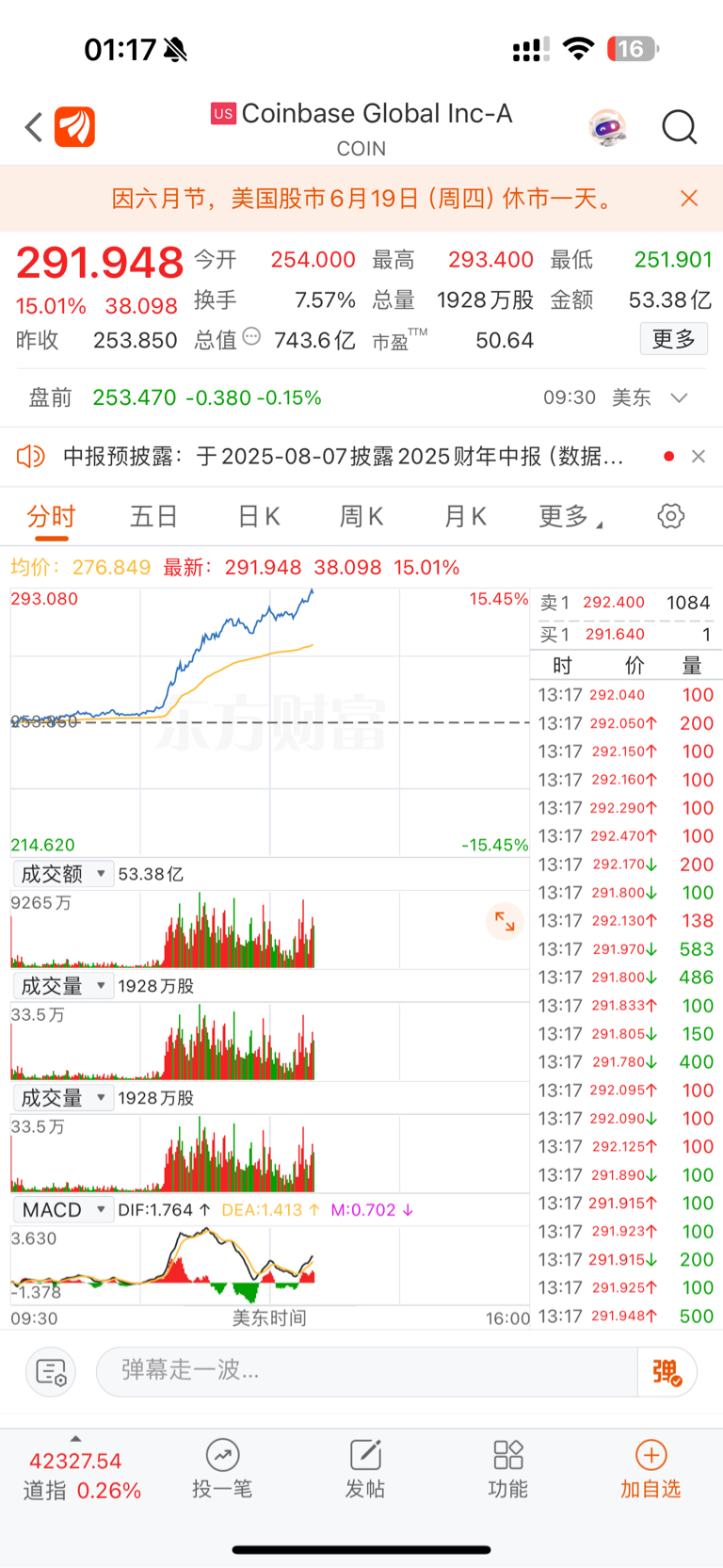Tap the COIN ticker symbol title
This screenshot has height=1568, width=723.
tap(361, 149)
